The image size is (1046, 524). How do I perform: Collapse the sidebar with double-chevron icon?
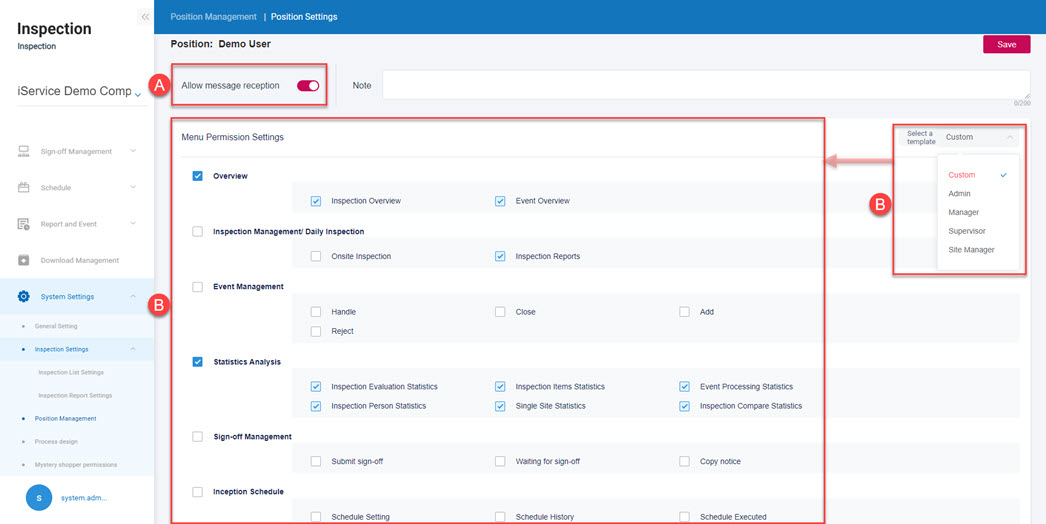(145, 17)
